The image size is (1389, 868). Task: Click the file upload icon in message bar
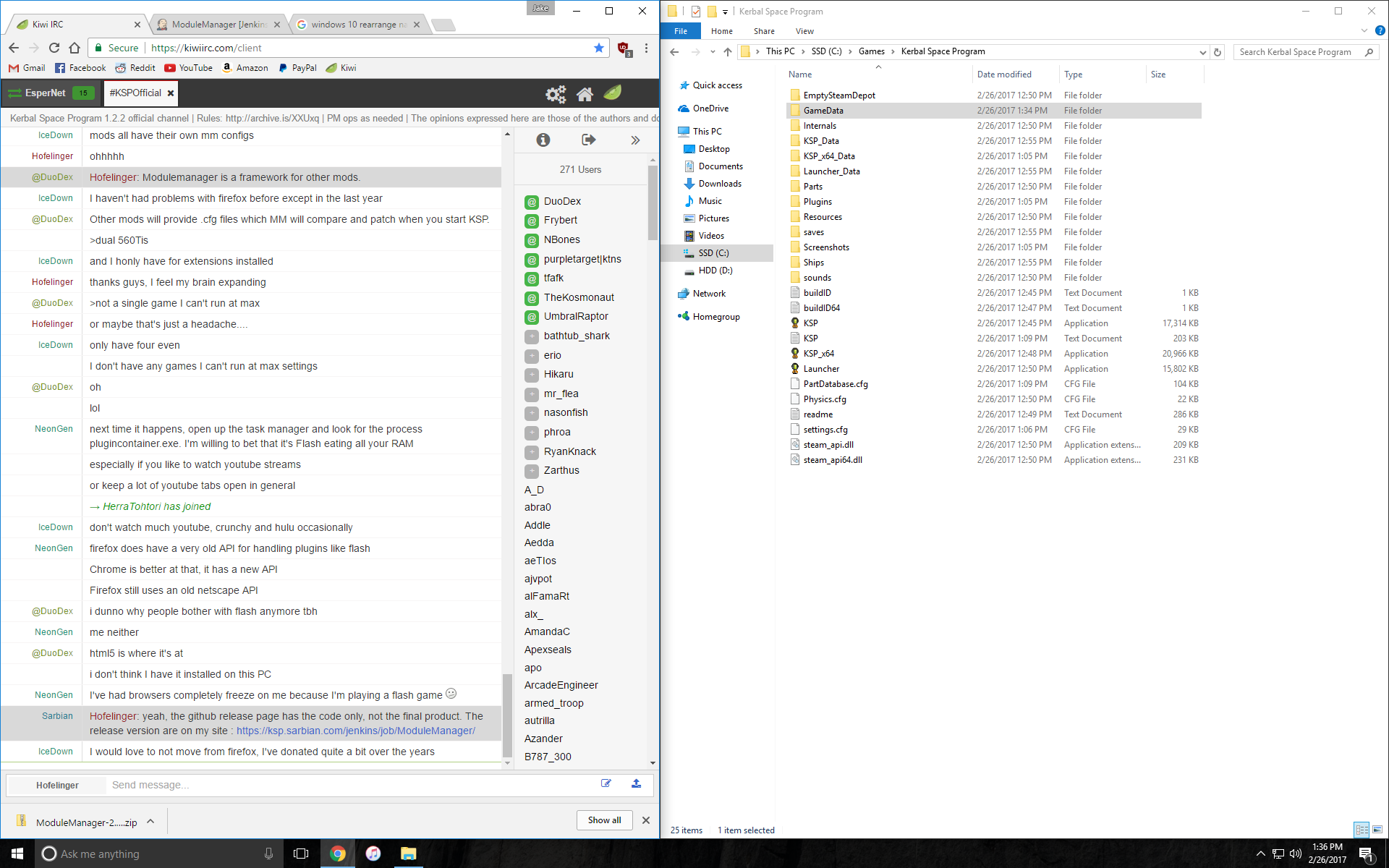pyautogui.click(x=636, y=783)
